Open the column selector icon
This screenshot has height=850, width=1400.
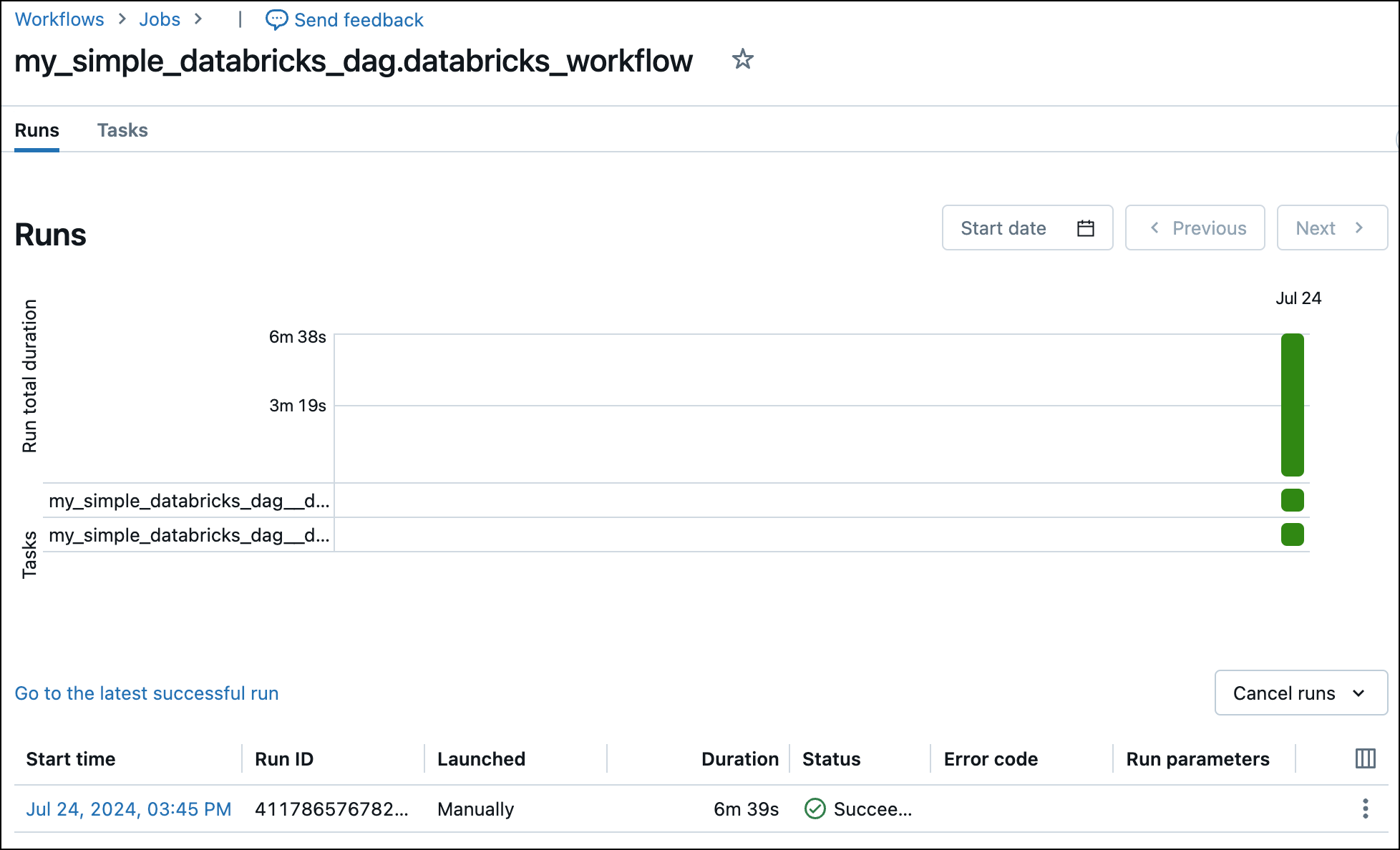[1366, 758]
